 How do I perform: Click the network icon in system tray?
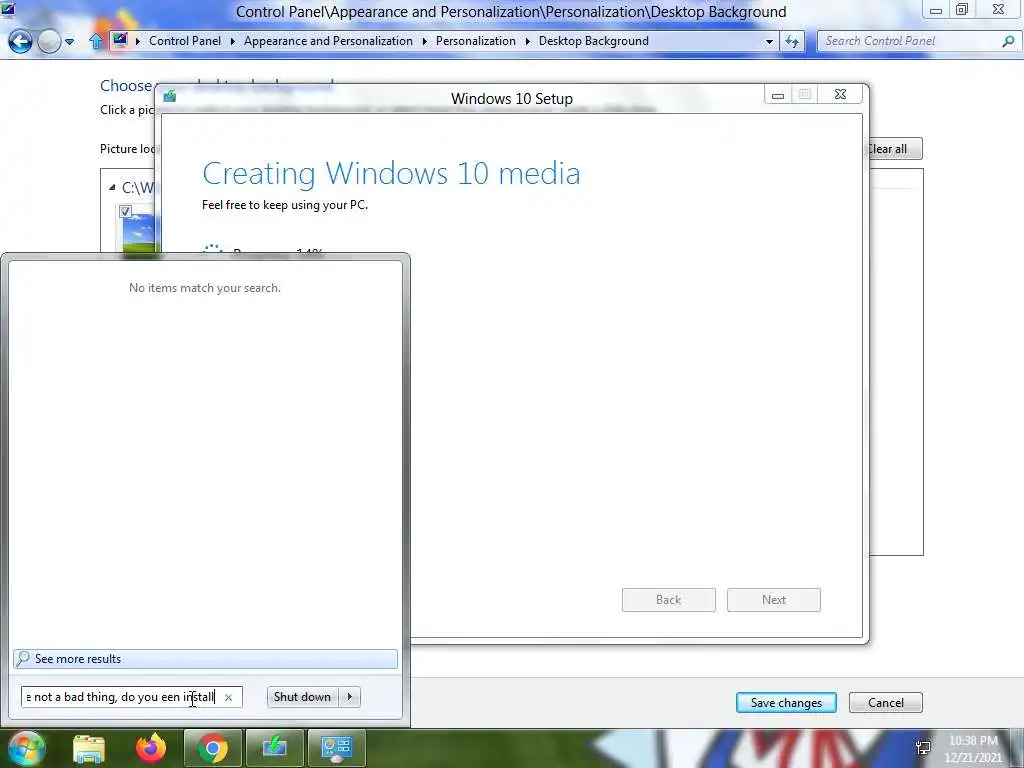click(x=923, y=749)
